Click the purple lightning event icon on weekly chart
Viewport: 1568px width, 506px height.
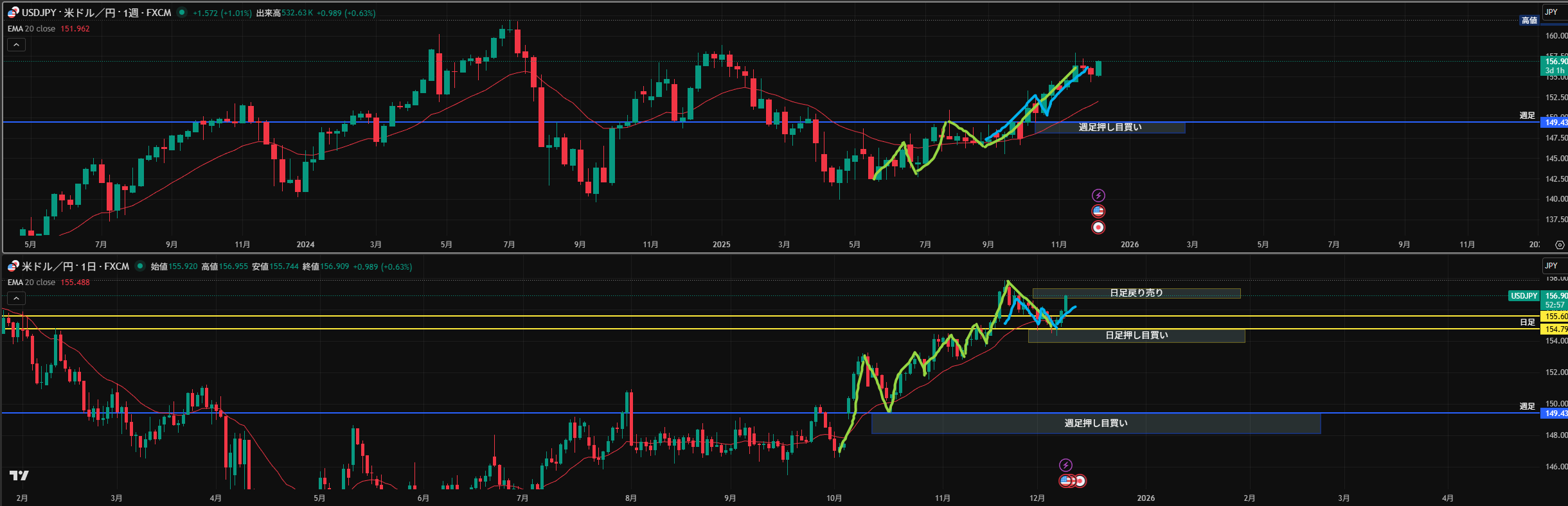pyautogui.click(x=1098, y=195)
